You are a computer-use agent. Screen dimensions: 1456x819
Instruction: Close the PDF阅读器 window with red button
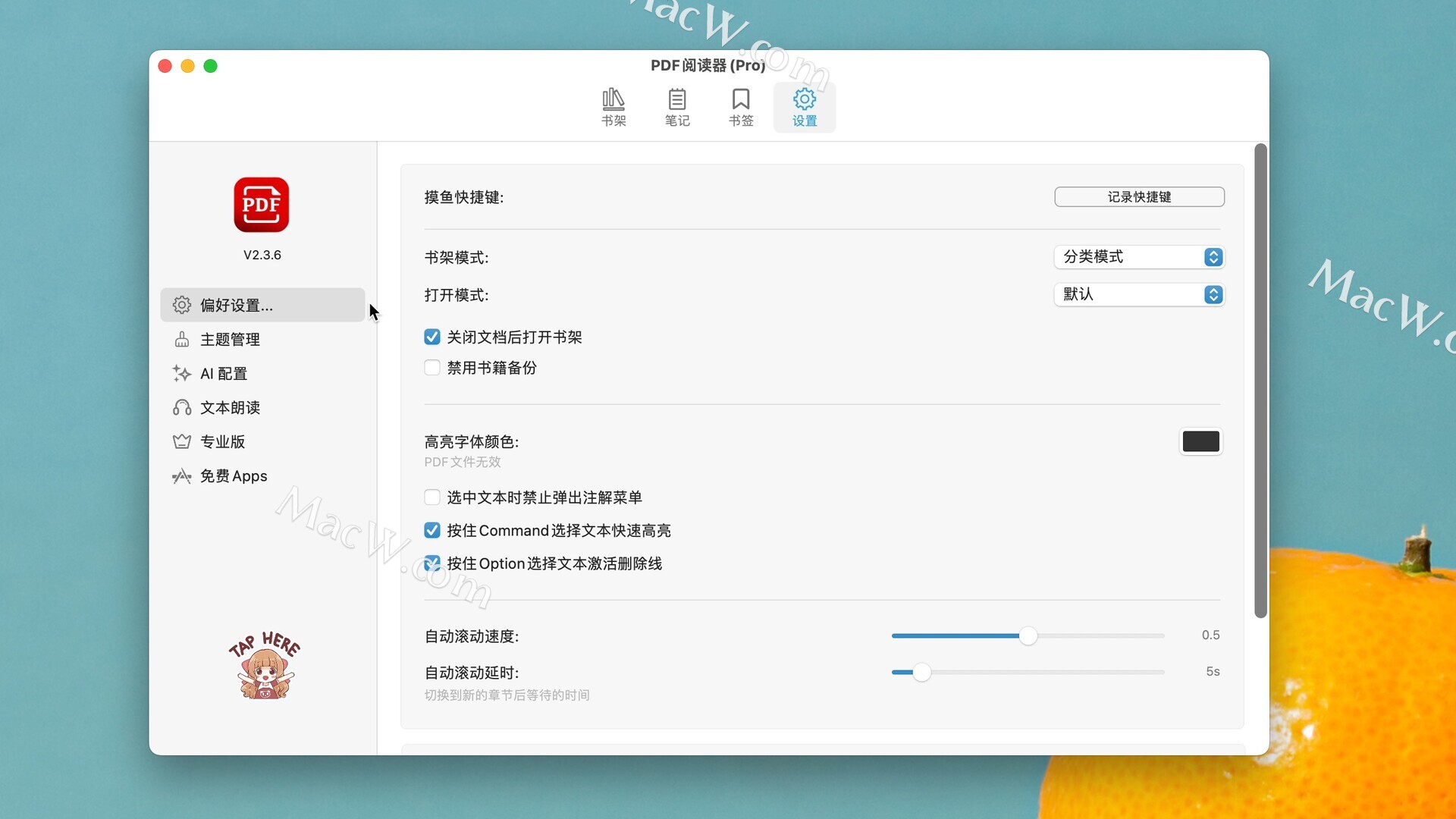coord(165,66)
